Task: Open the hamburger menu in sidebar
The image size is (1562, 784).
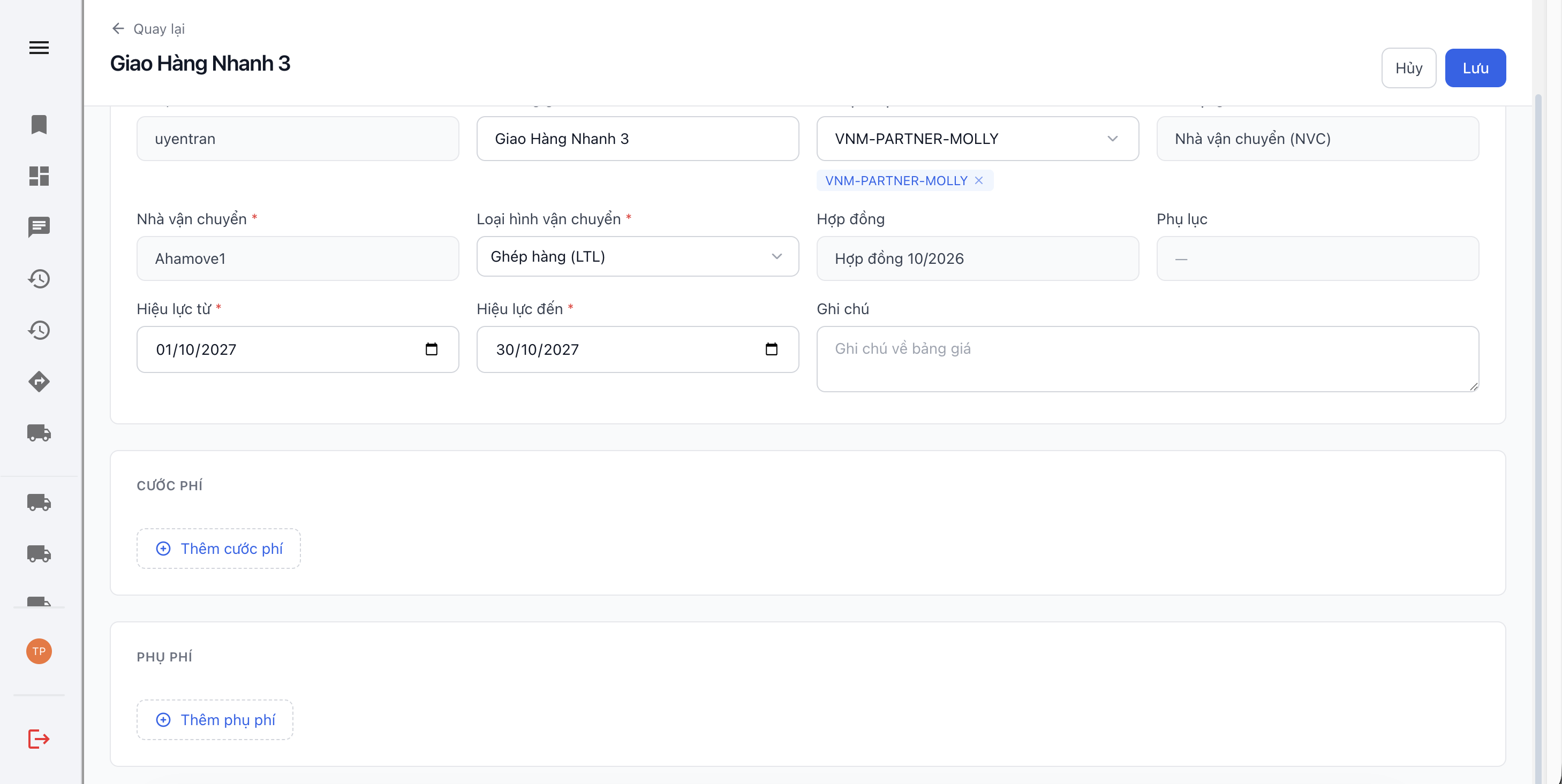Action: pos(39,47)
